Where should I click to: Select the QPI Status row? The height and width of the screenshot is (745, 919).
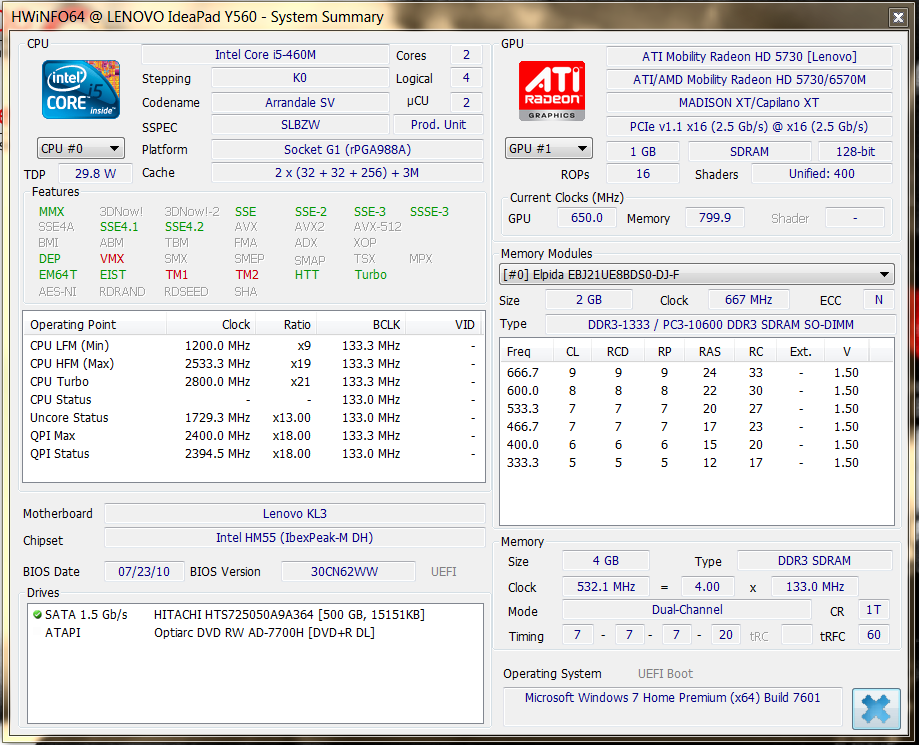coord(253,454)
